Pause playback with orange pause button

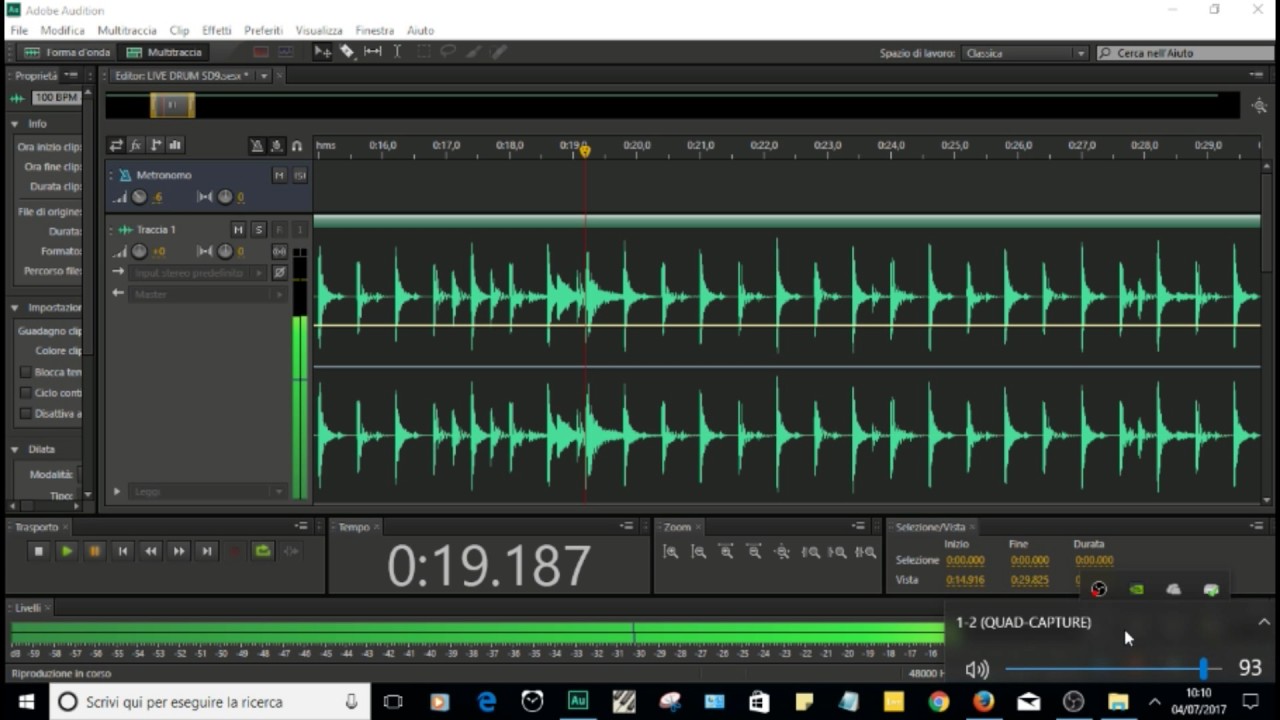[94, 551]
